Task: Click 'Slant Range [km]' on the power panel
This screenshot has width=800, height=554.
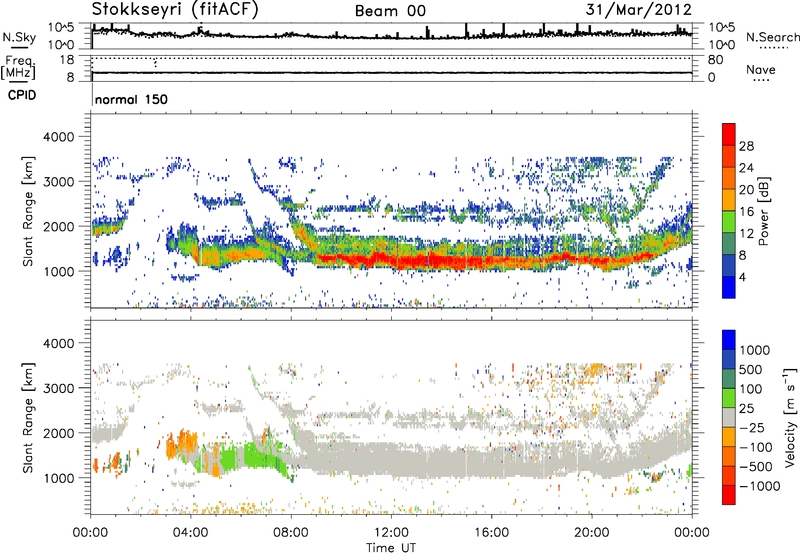Action: pyautogui.click(x=28, y=211)
